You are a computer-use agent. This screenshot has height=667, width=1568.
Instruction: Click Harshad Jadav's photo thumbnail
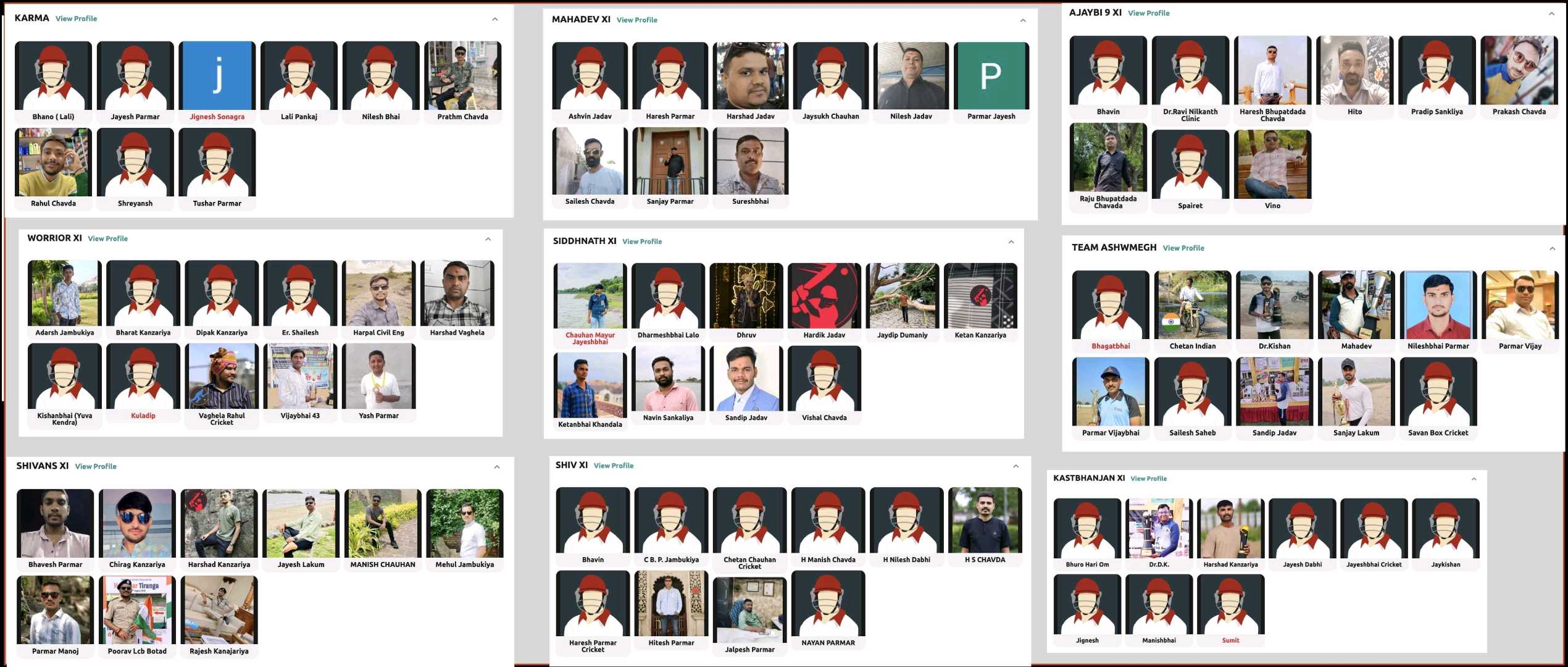click(750, 75)
